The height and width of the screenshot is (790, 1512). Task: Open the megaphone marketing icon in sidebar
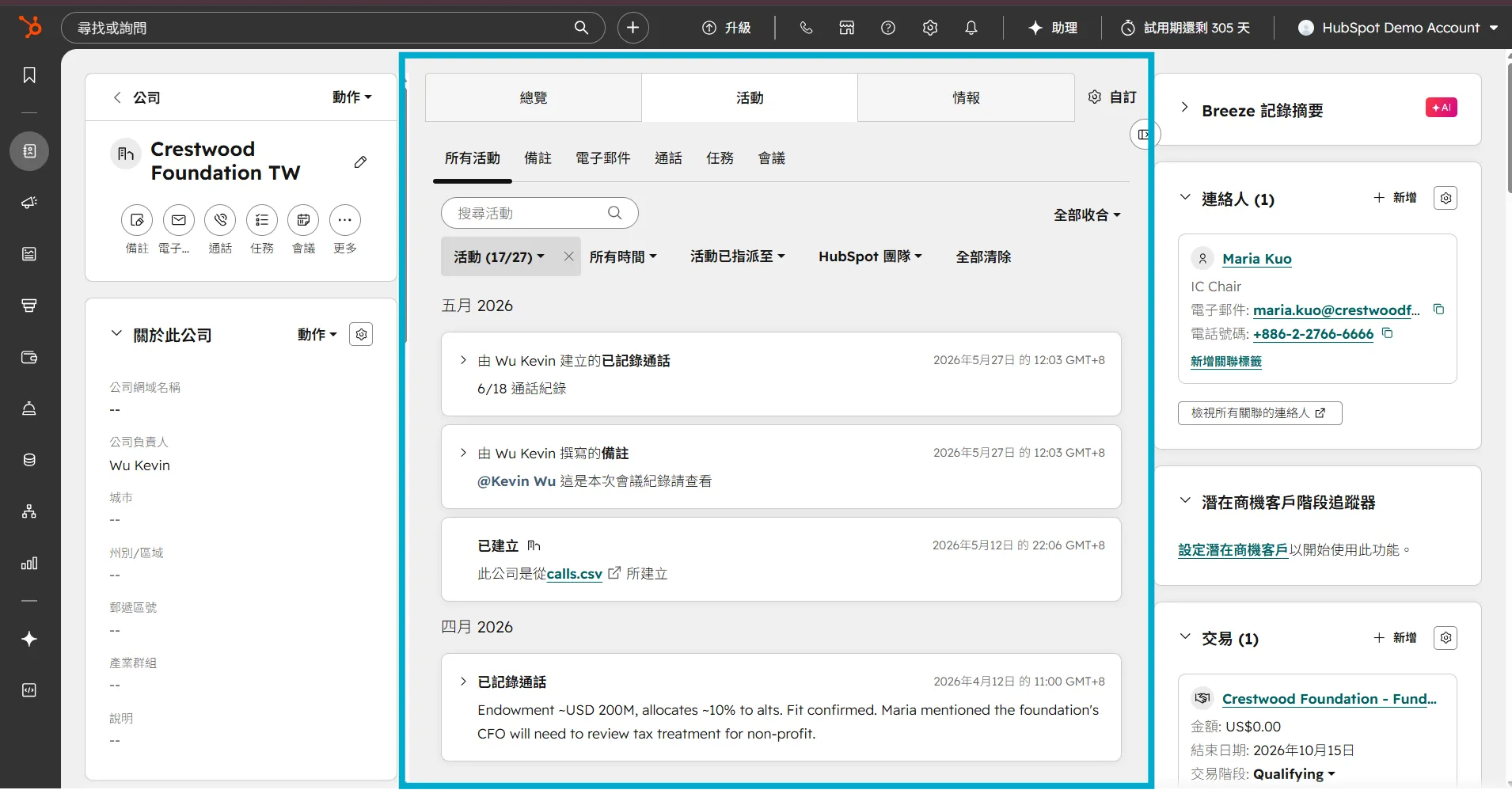[29, 203]
